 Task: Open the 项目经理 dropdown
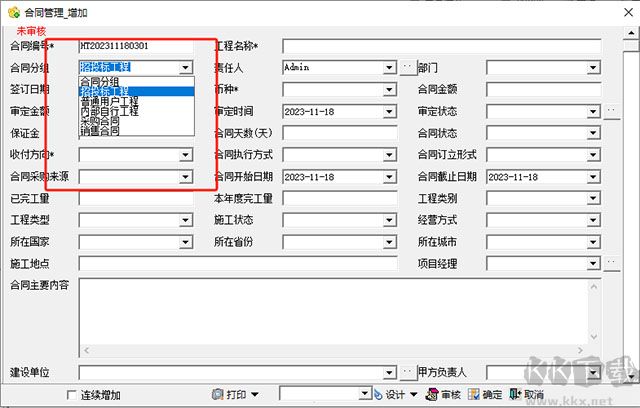593,264
